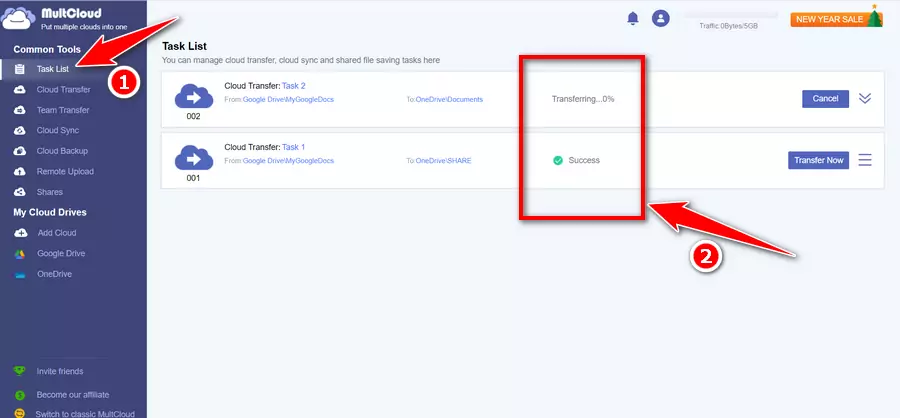Open the user account avatar icon
This screenshot has height=418, width=900.
tap(661, 18)
